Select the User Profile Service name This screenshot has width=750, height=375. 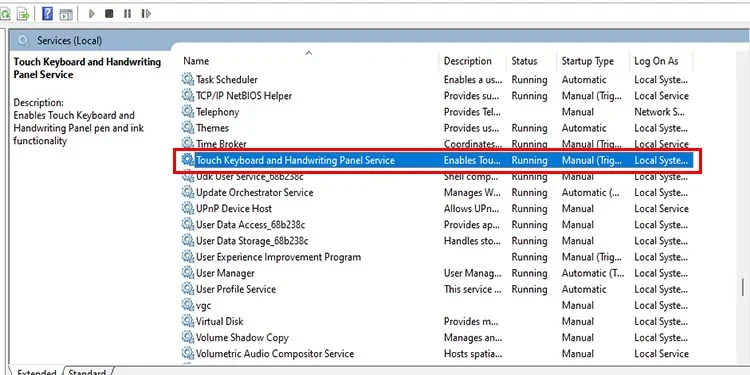pos(236,289)
